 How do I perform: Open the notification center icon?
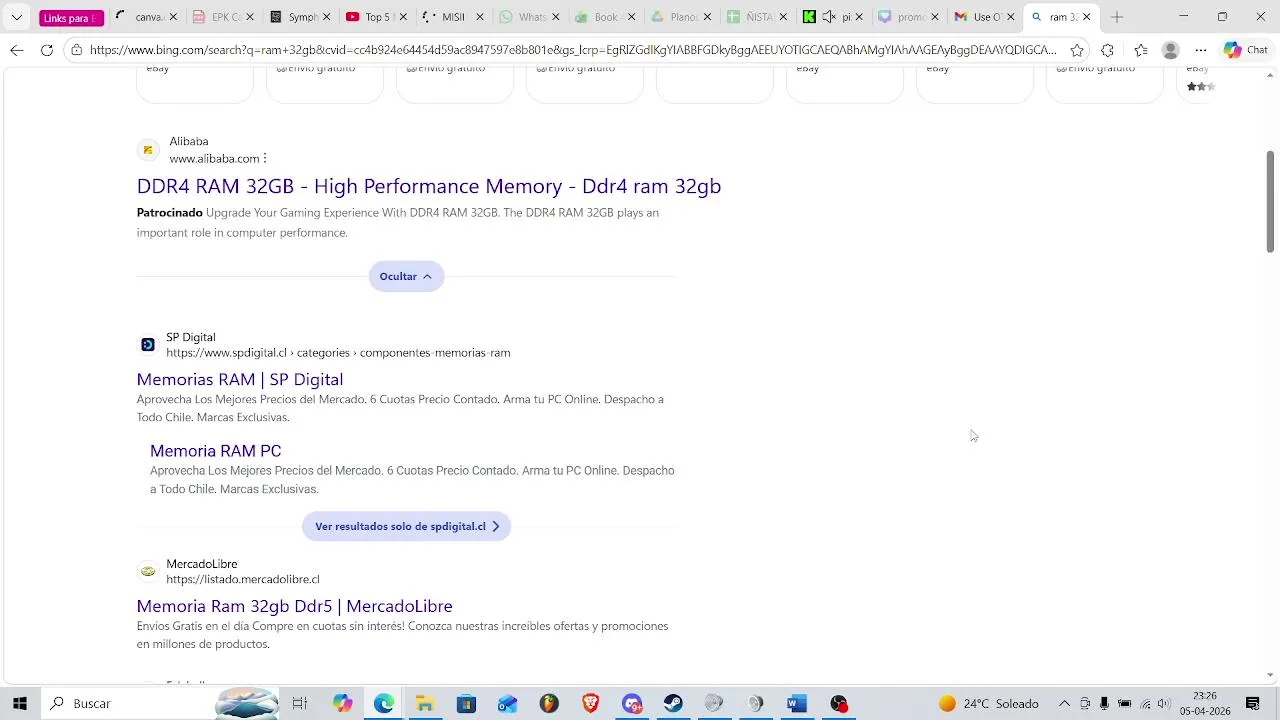[x=1252, y=704]
